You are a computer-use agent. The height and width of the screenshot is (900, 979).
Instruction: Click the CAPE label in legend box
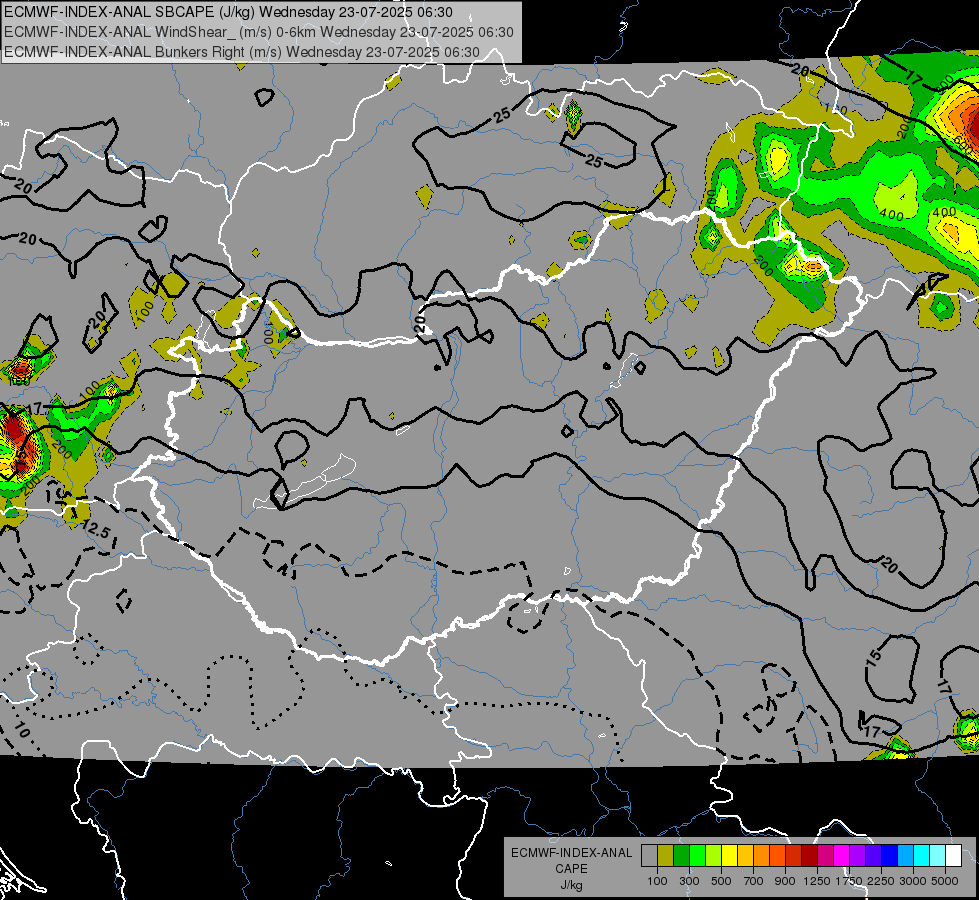pyautogui.click(x=571, y=869)
